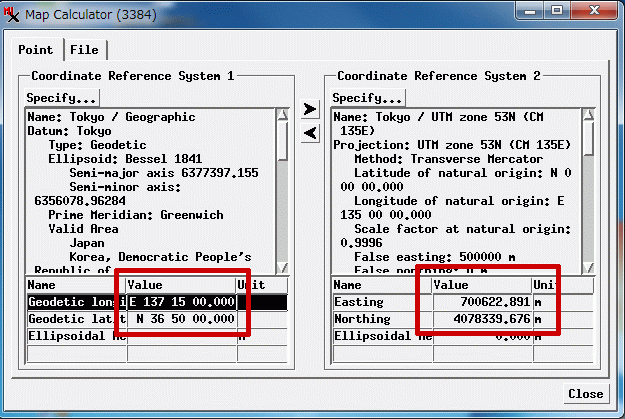This screenshot has height=419, width=625.
Task: Click the Map Calculator title bar icon
Action: 12,15
